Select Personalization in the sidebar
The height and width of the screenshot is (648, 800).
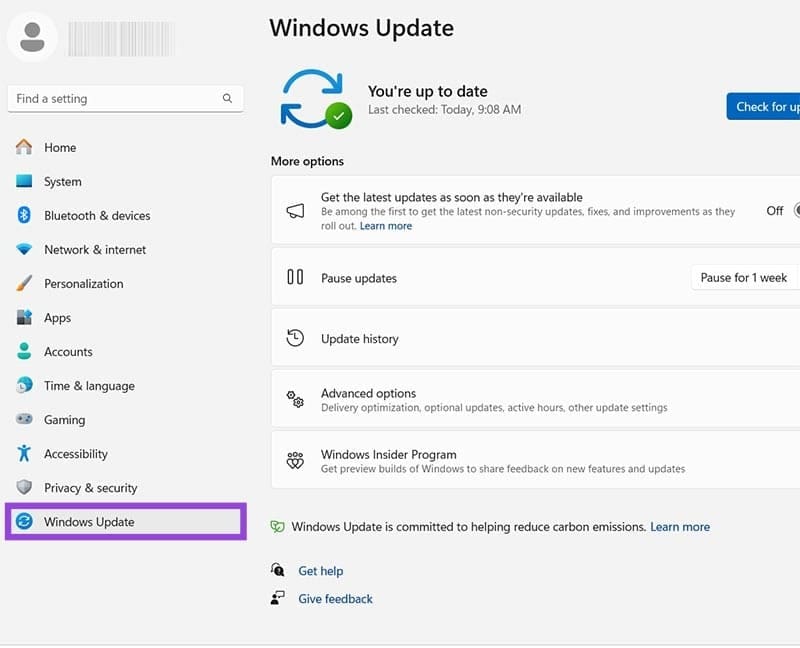(x=125, y=283)
